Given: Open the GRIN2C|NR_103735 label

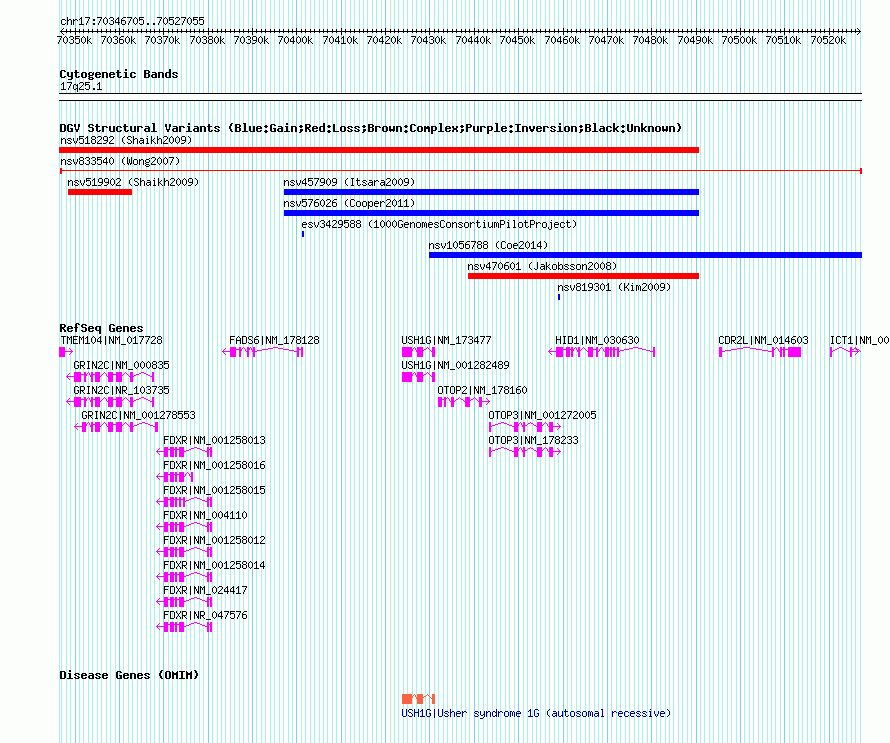Looking at the screenshot, I should pyautogui.click(x=121, y=390).
